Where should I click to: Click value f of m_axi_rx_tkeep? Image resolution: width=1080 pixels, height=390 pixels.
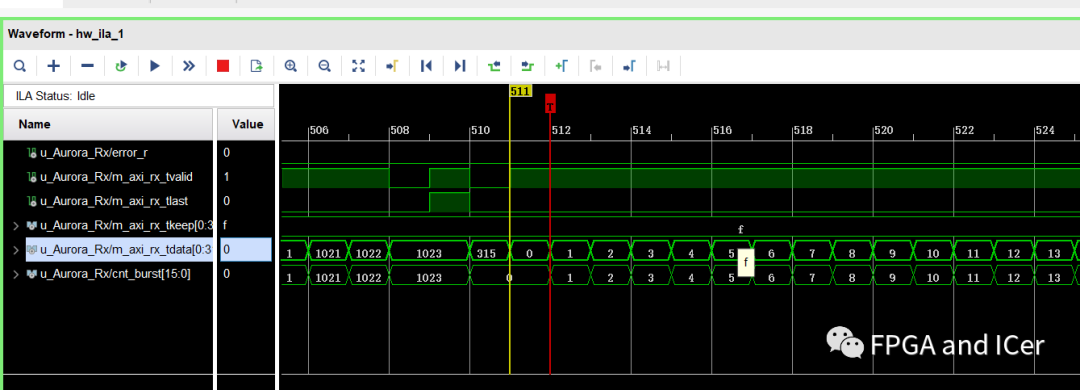(x=226, y=225)
